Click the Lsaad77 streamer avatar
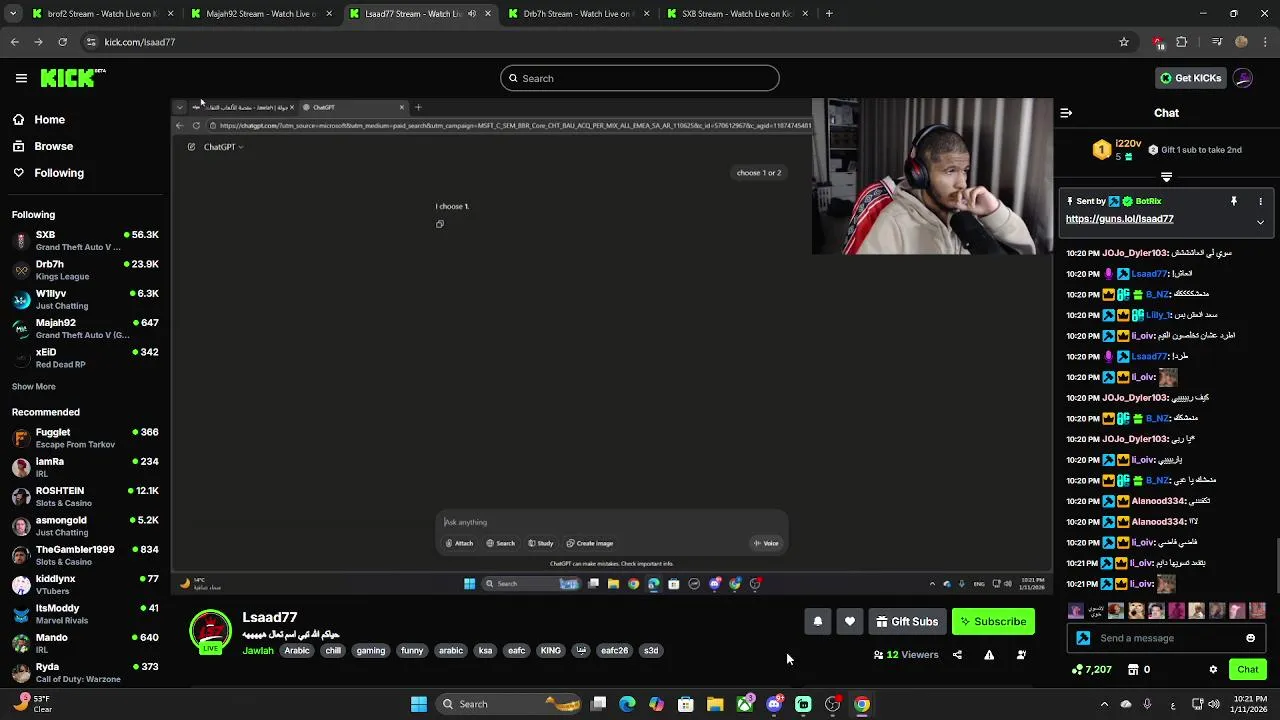 point(210,632)
